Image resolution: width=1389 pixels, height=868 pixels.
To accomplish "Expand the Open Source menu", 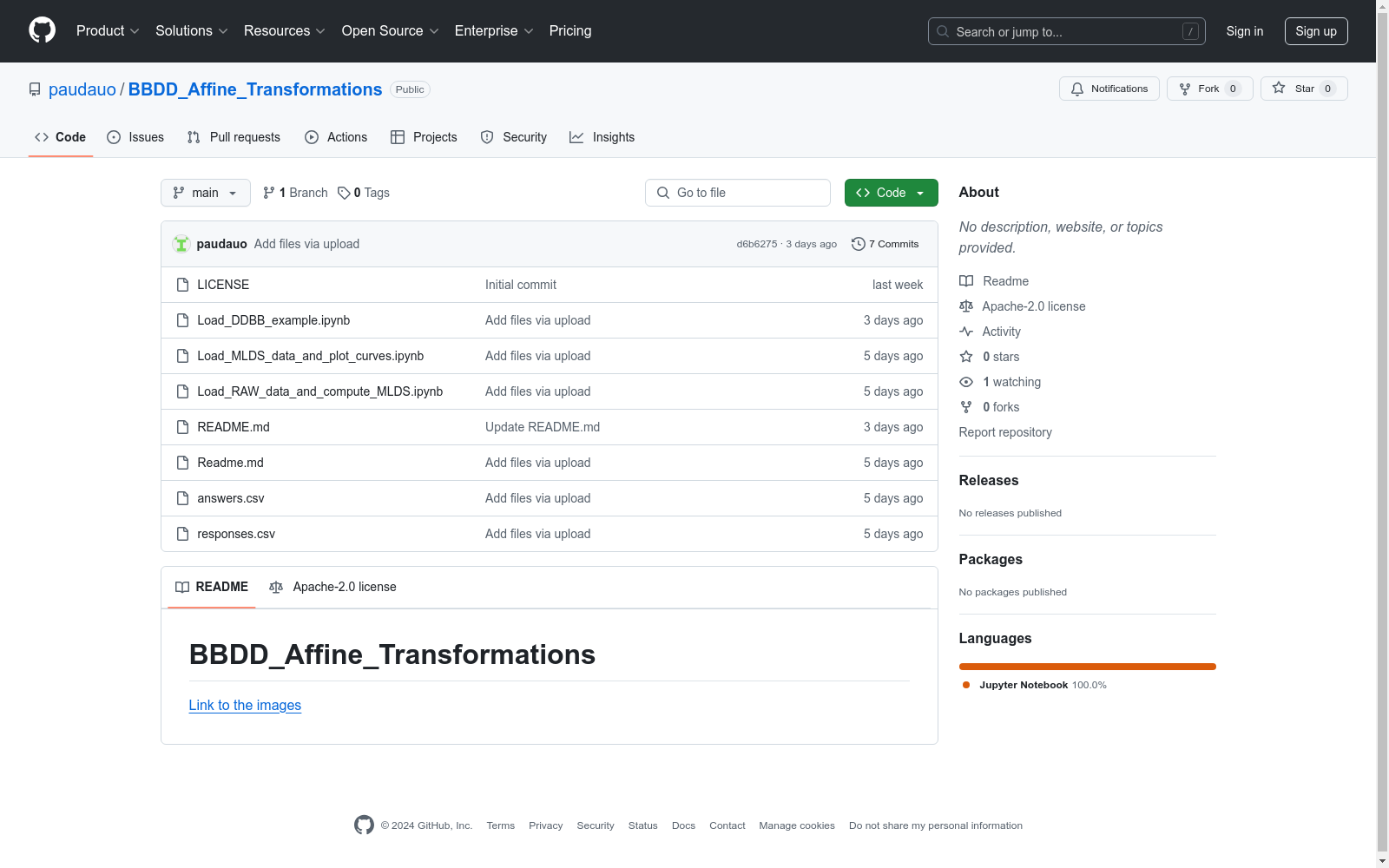I will [x=391, y=31].
